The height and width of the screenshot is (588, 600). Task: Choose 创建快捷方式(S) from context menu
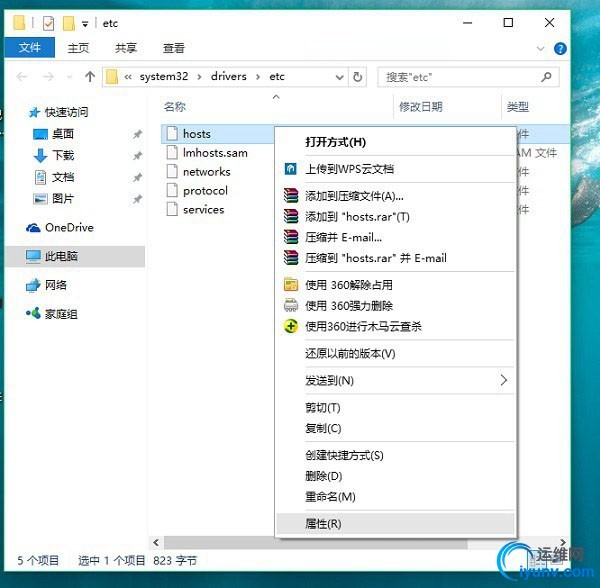(x=395, y=455)
